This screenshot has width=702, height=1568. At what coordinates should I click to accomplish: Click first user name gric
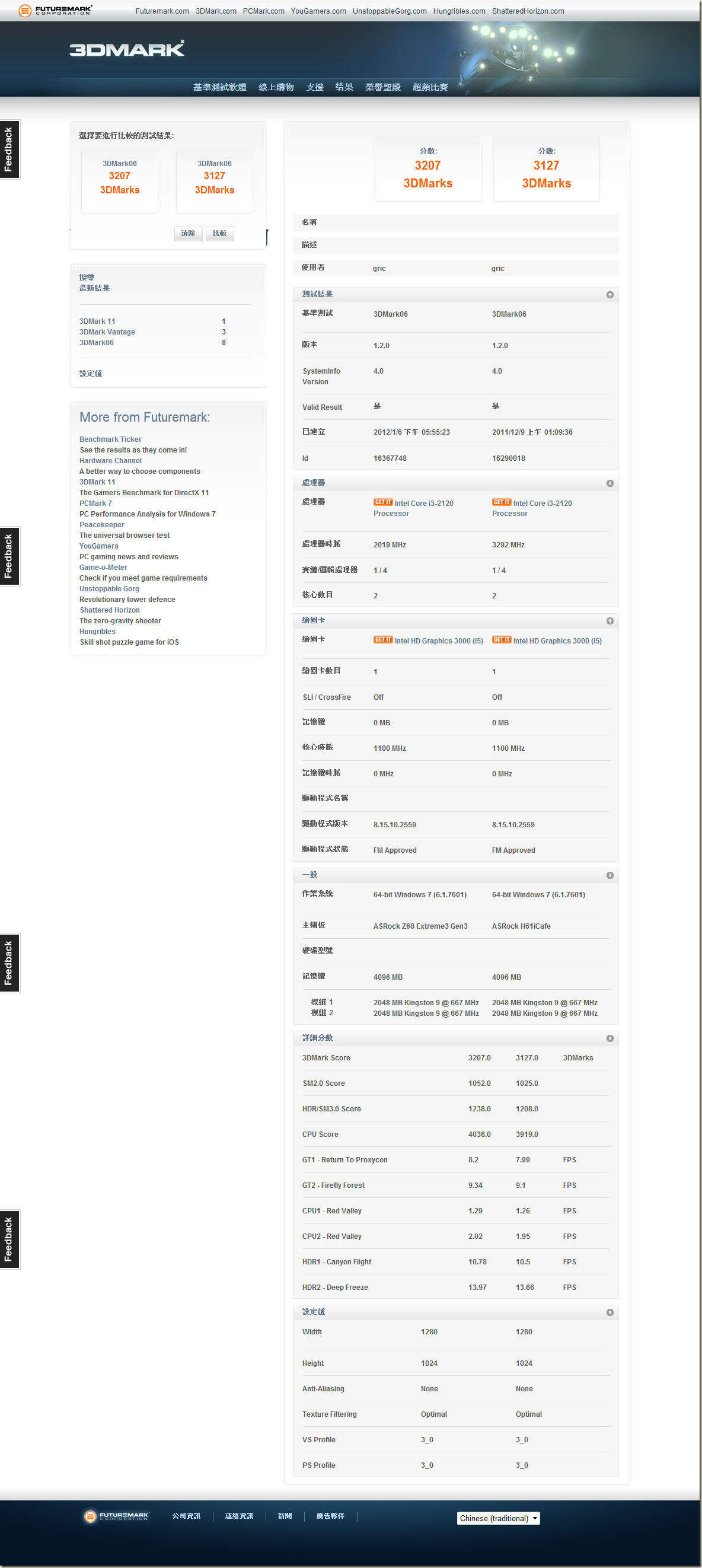379,269
